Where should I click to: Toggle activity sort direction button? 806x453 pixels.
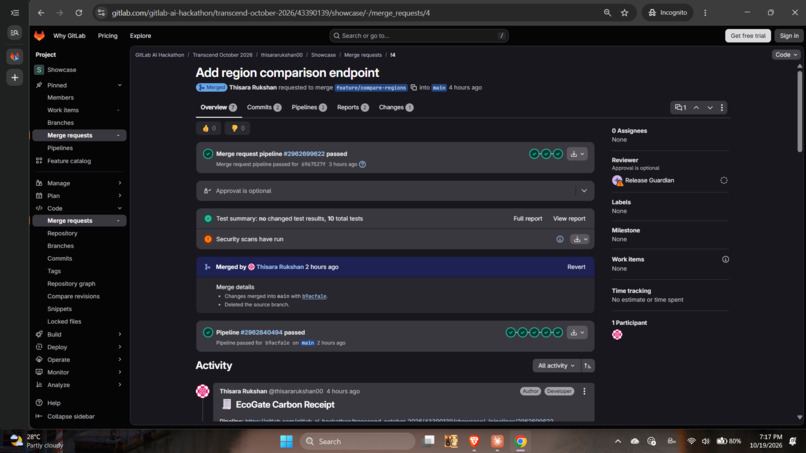coord(588,366)
